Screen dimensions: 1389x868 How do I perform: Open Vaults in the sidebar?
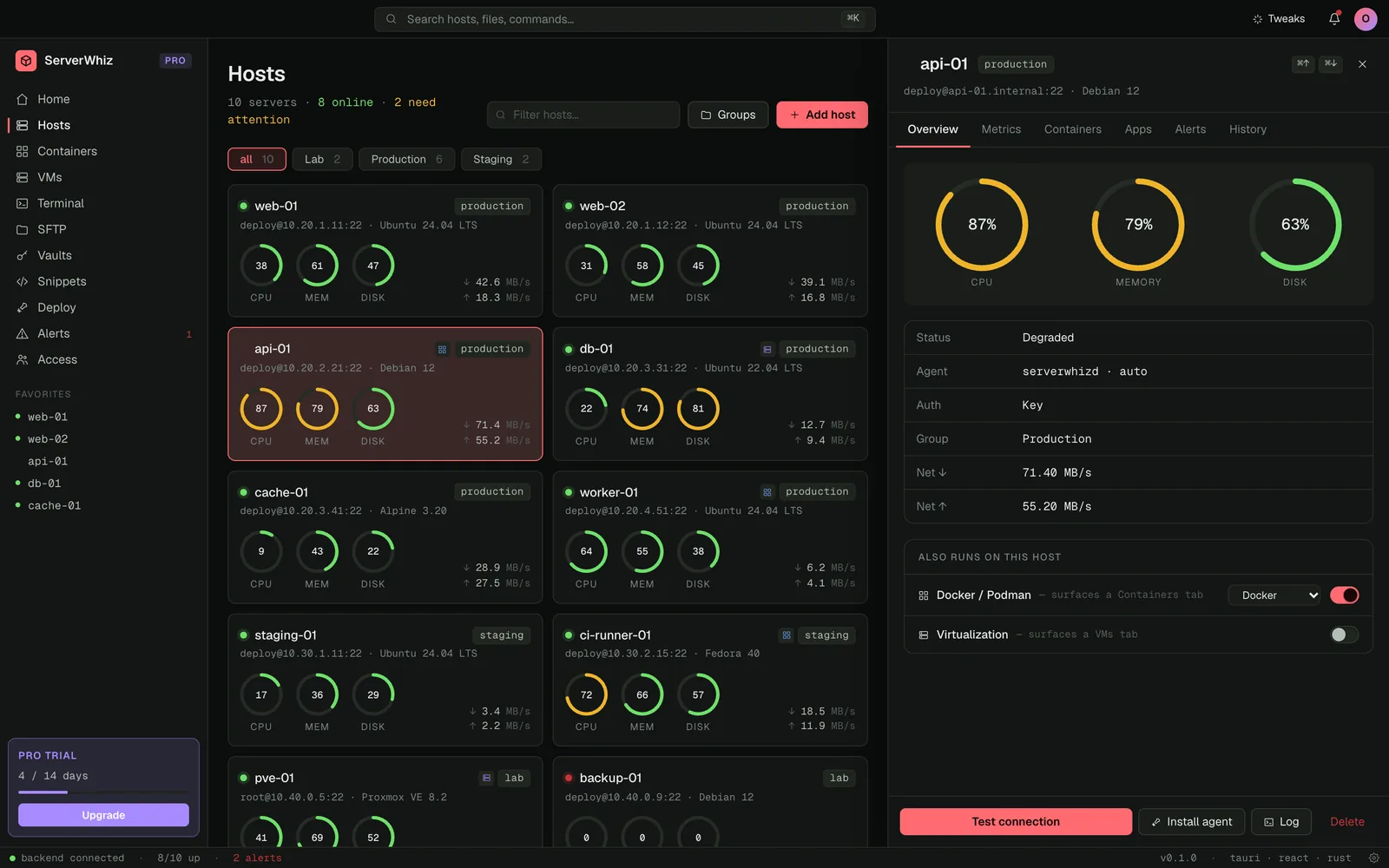tap(104, 255)
